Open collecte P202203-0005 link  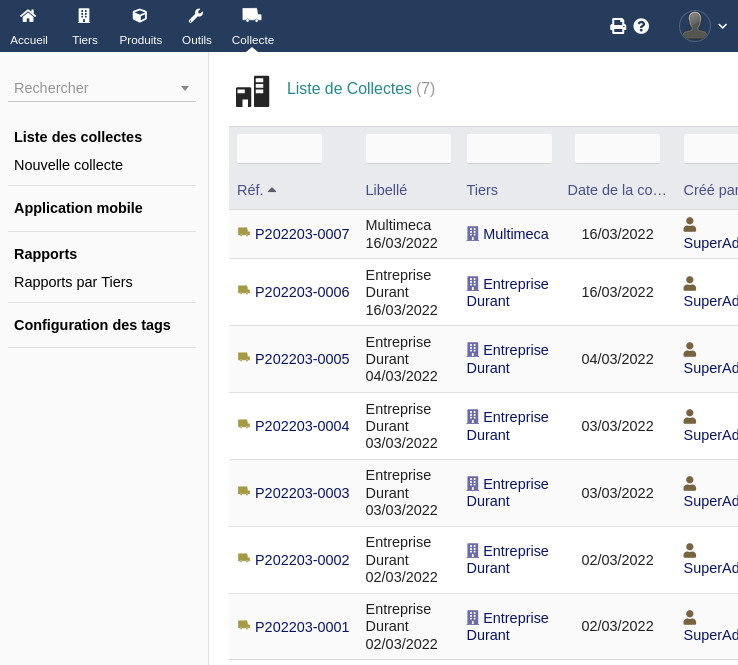pyautogui.click(x=302, y=359)
